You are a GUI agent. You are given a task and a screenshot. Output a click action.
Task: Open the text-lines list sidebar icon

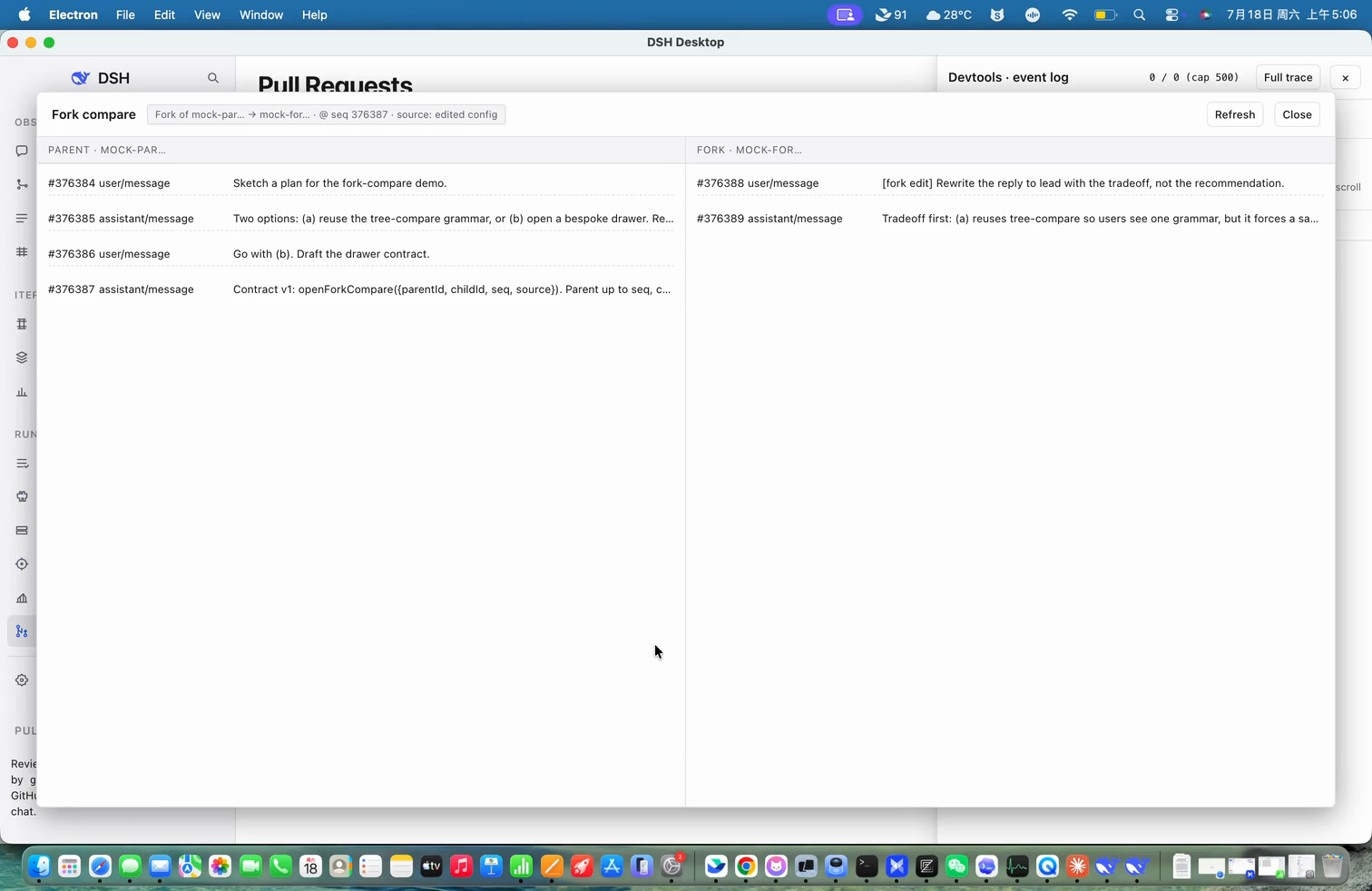[22, 218]
